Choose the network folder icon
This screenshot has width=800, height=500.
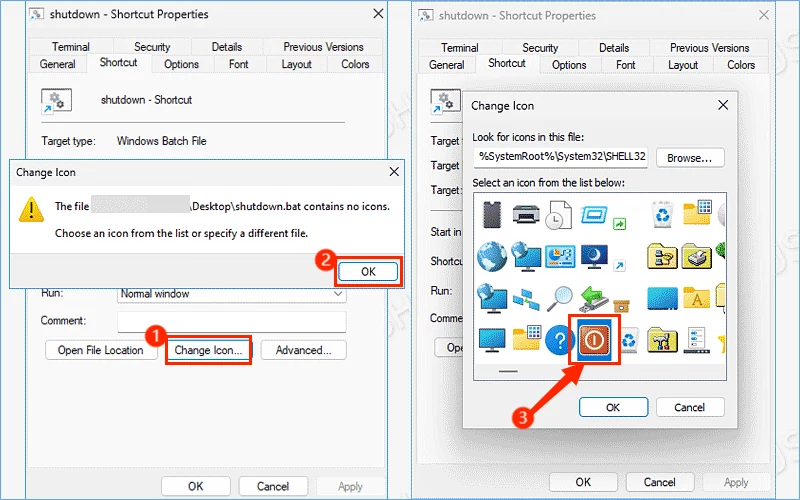(x=662, y=257)
